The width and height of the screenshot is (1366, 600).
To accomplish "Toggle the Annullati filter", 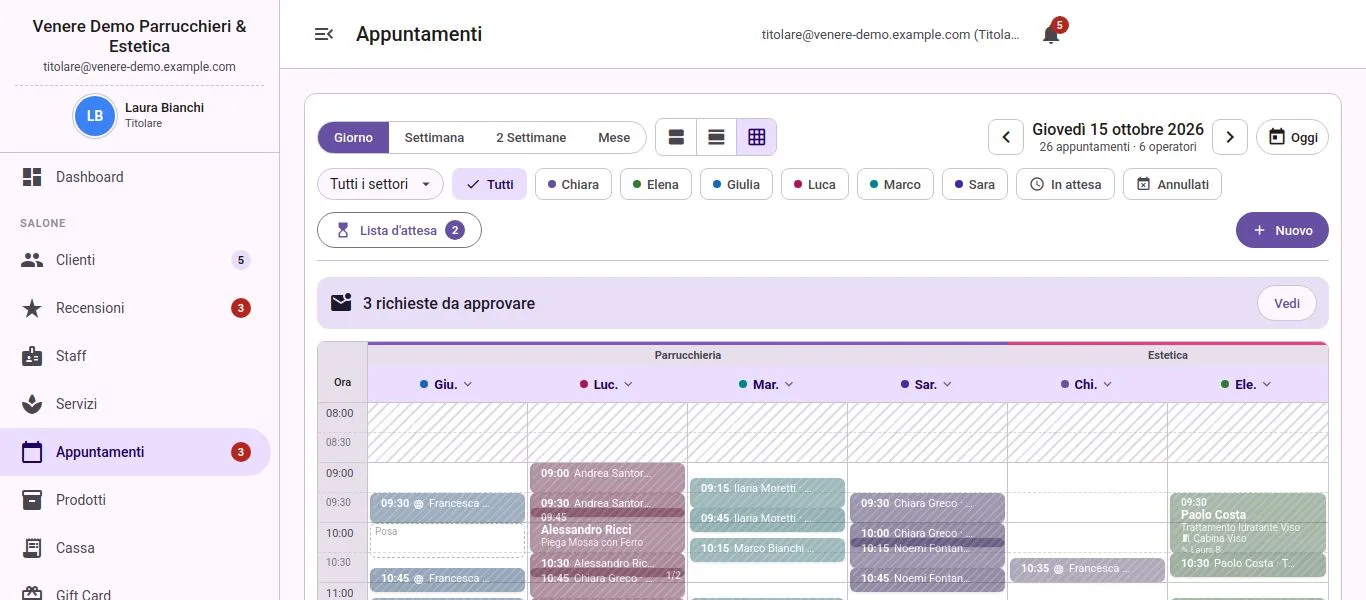I will [1172, 184].
